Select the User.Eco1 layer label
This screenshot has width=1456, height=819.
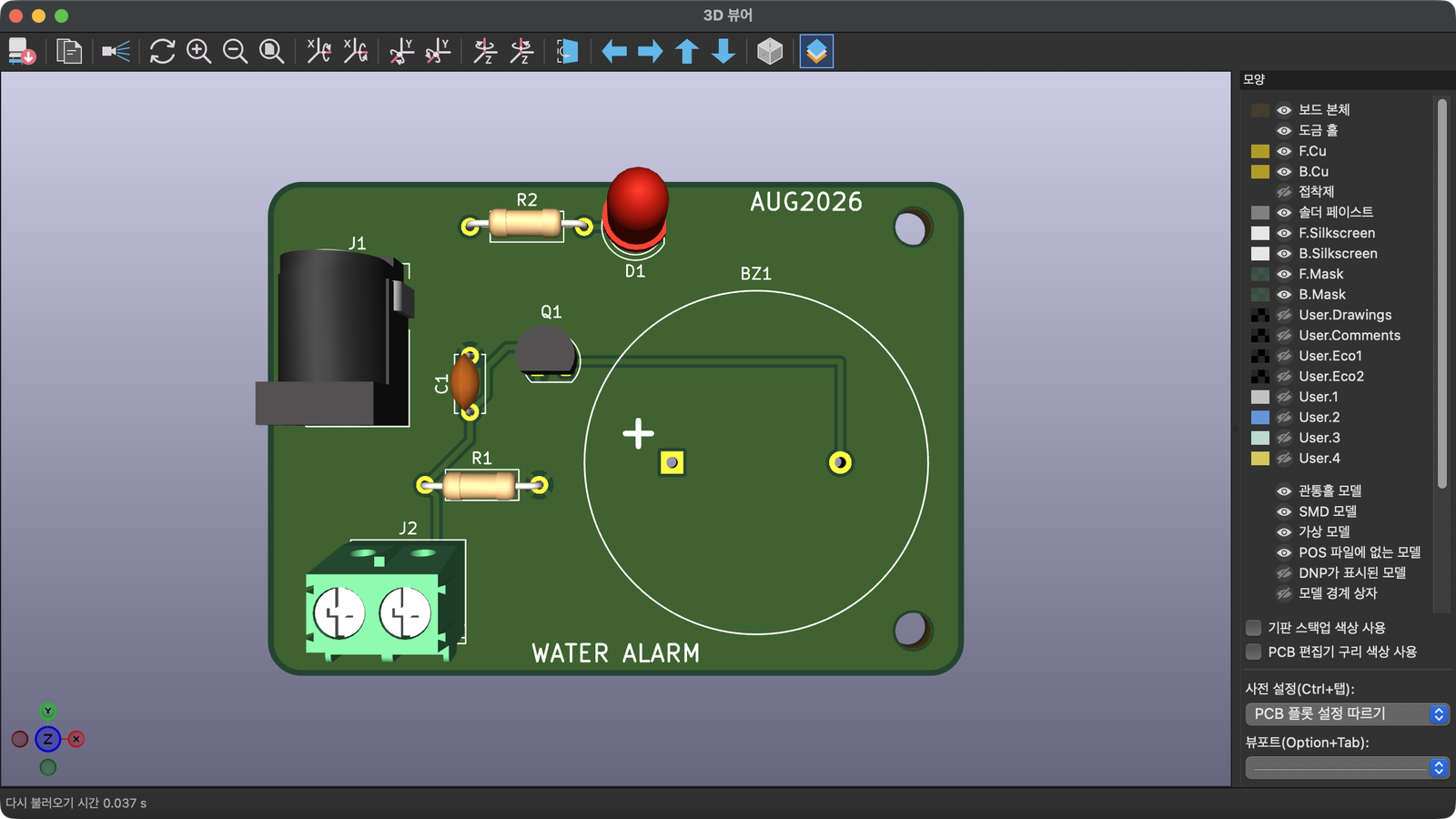tap(1330, 356)
